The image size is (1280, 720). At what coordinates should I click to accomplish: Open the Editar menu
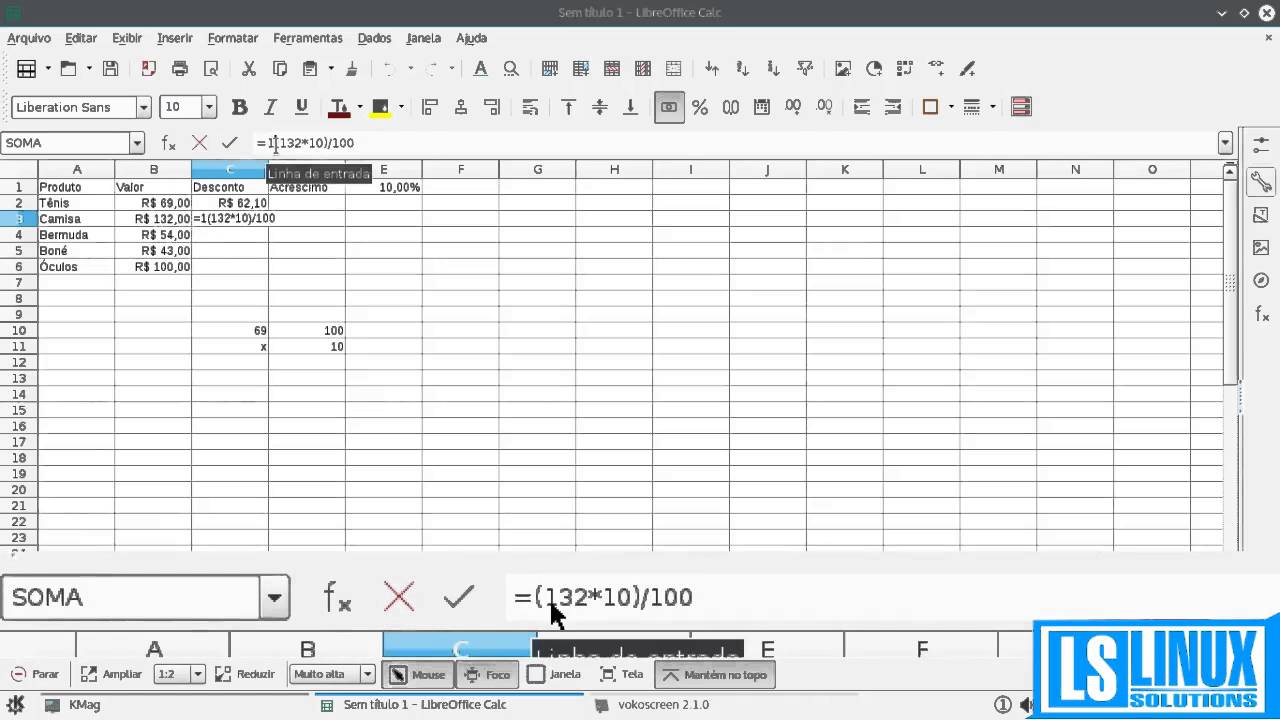pyautogui.click(x=81, y=38)
